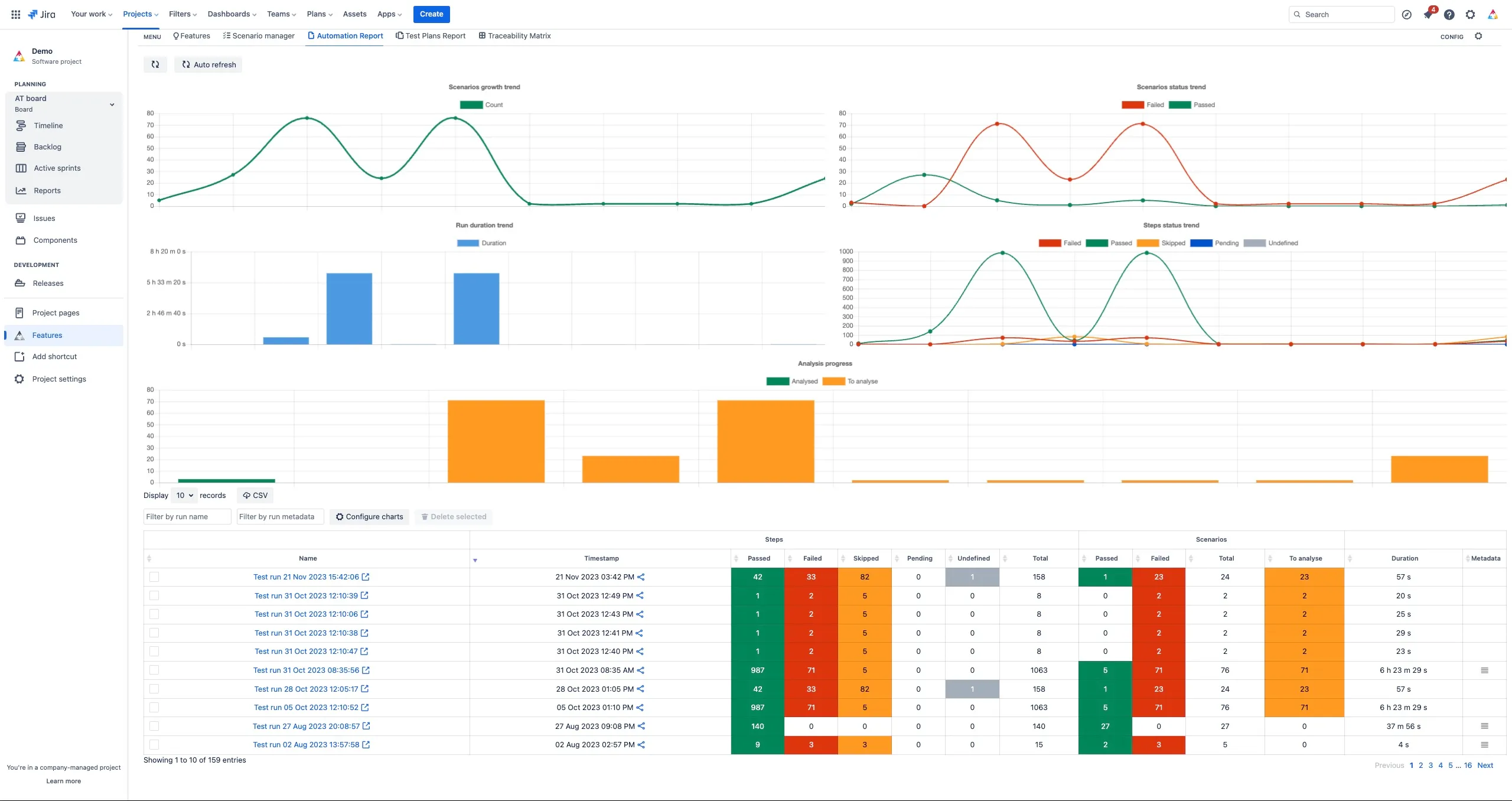The height and width of the screenshot is (801, 1512).
Task: Open Timeline in the sidebar
Action: tap(48, 126)
